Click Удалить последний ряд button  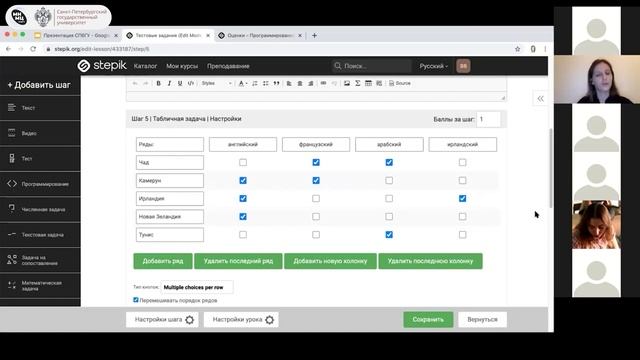(238, 261)
